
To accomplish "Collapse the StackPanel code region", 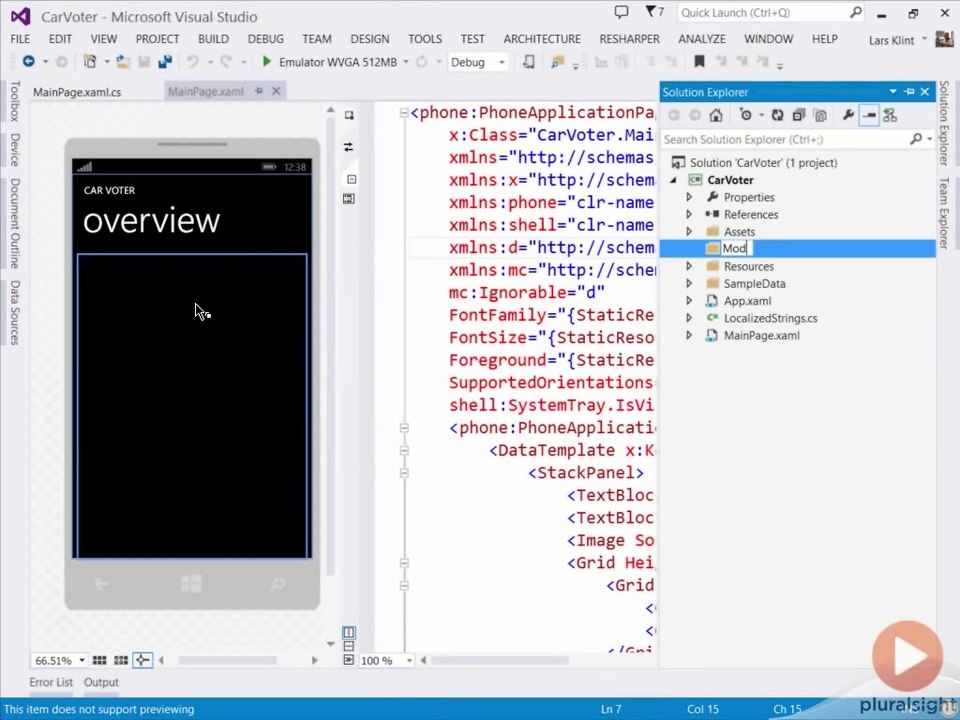I will pos(404,473).
